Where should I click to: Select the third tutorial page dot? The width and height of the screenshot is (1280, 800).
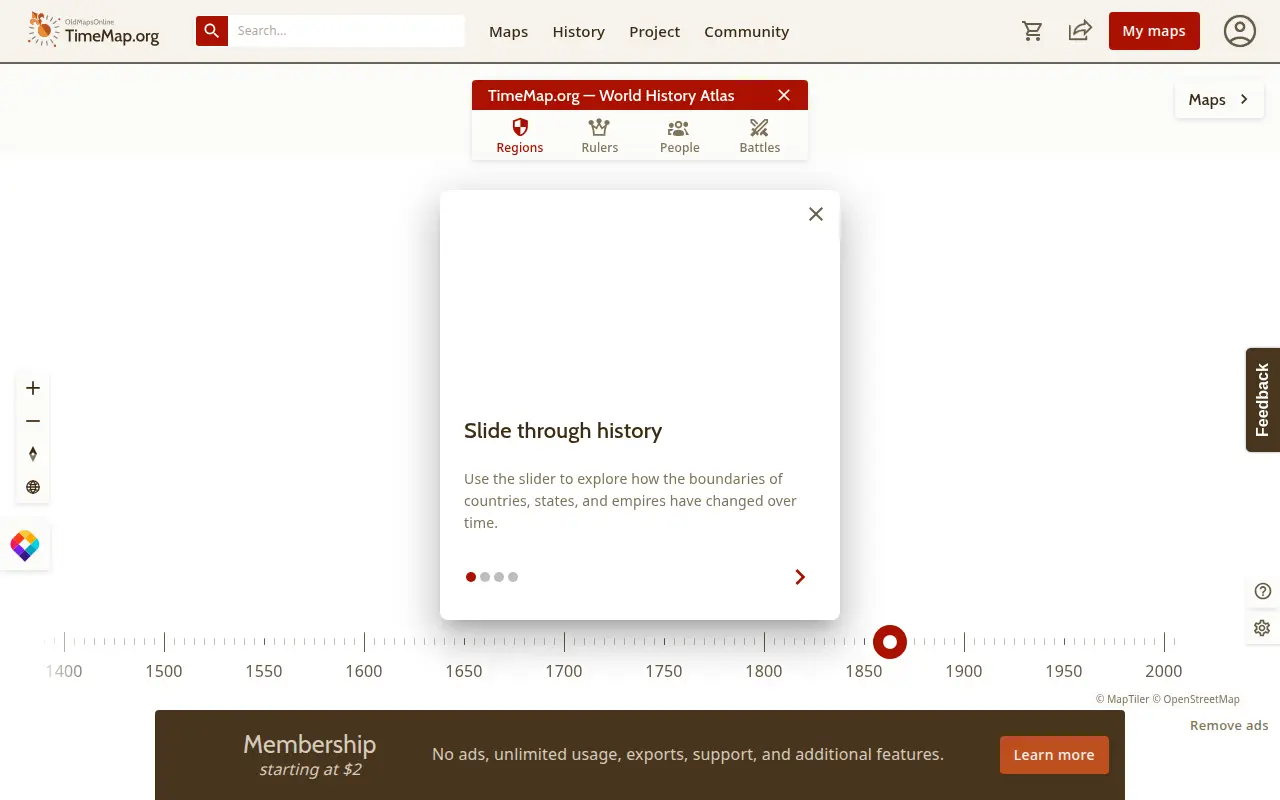[x=499, y=577]
